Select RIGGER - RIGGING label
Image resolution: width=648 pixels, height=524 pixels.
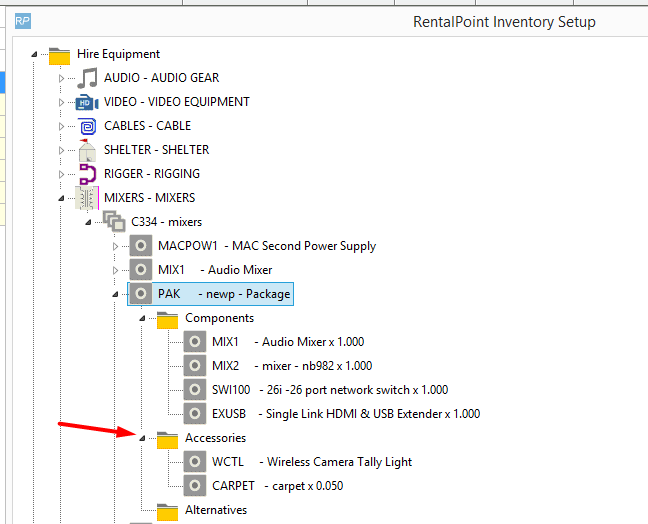click(152, 174)
